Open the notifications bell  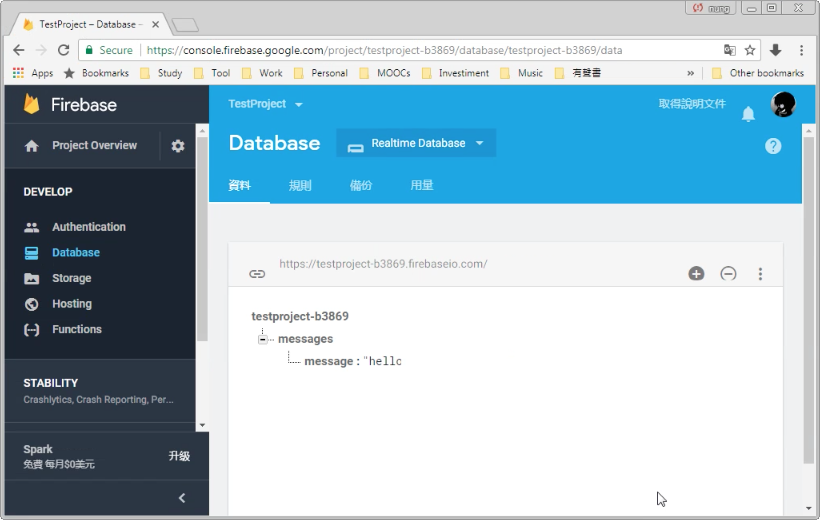coord(748,114)
